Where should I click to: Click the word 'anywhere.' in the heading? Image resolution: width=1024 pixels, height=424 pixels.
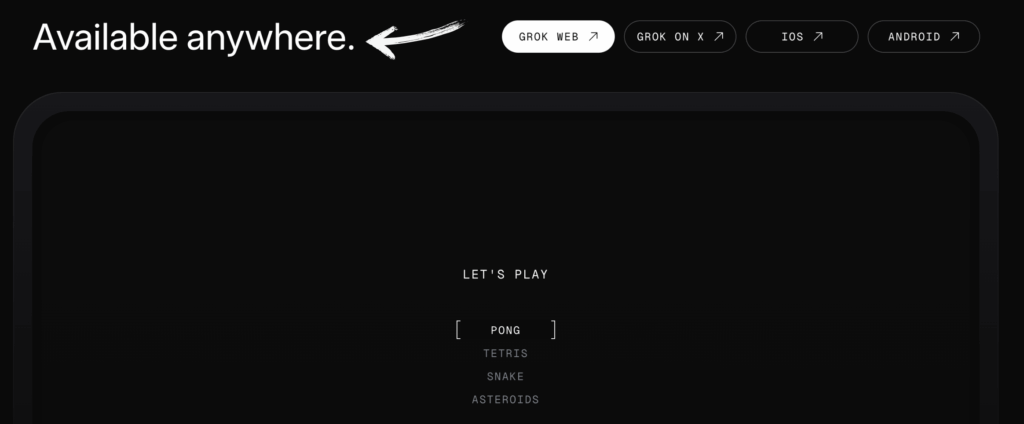pos(271,40)
